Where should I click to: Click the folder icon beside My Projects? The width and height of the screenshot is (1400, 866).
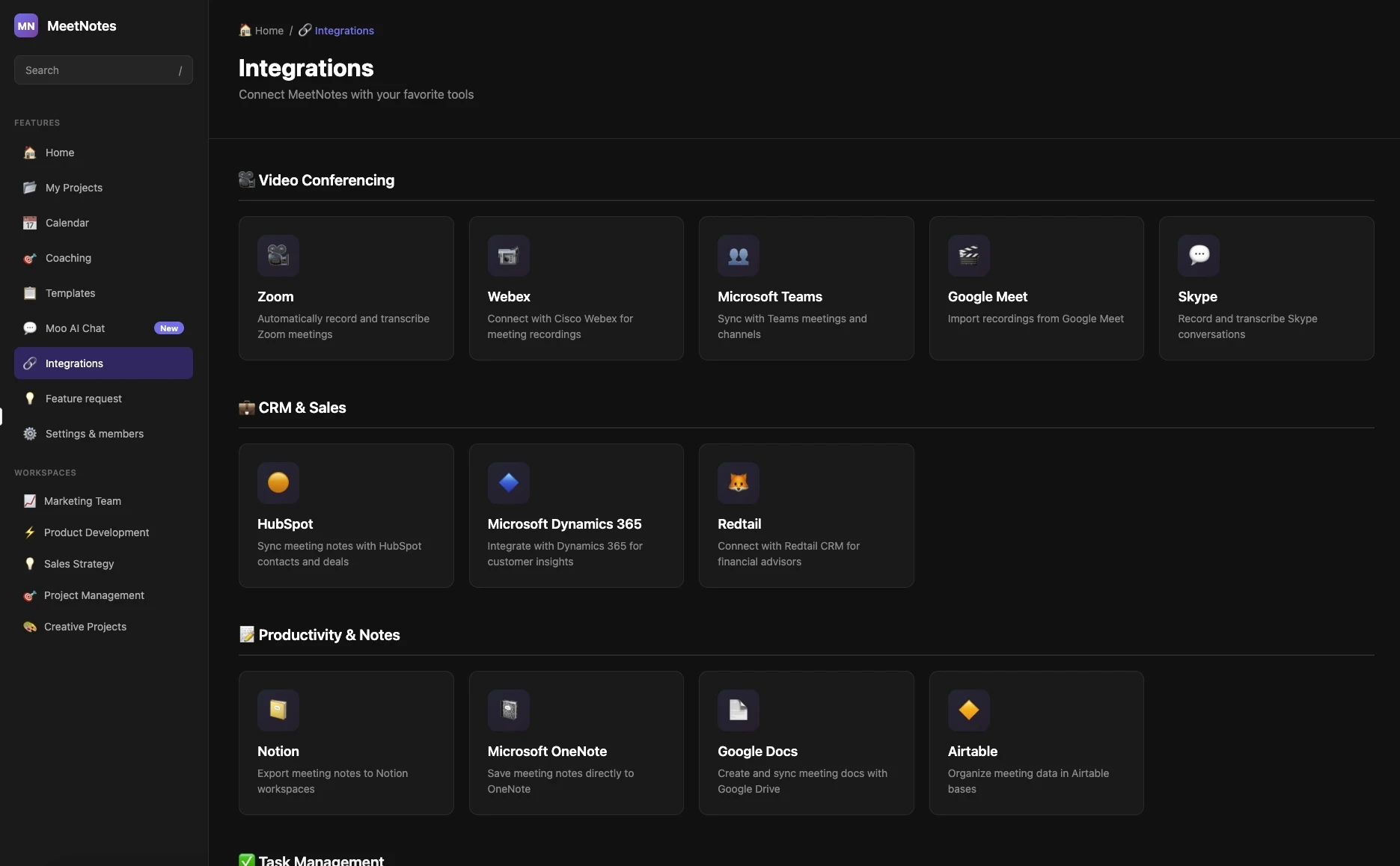point(30,188)
